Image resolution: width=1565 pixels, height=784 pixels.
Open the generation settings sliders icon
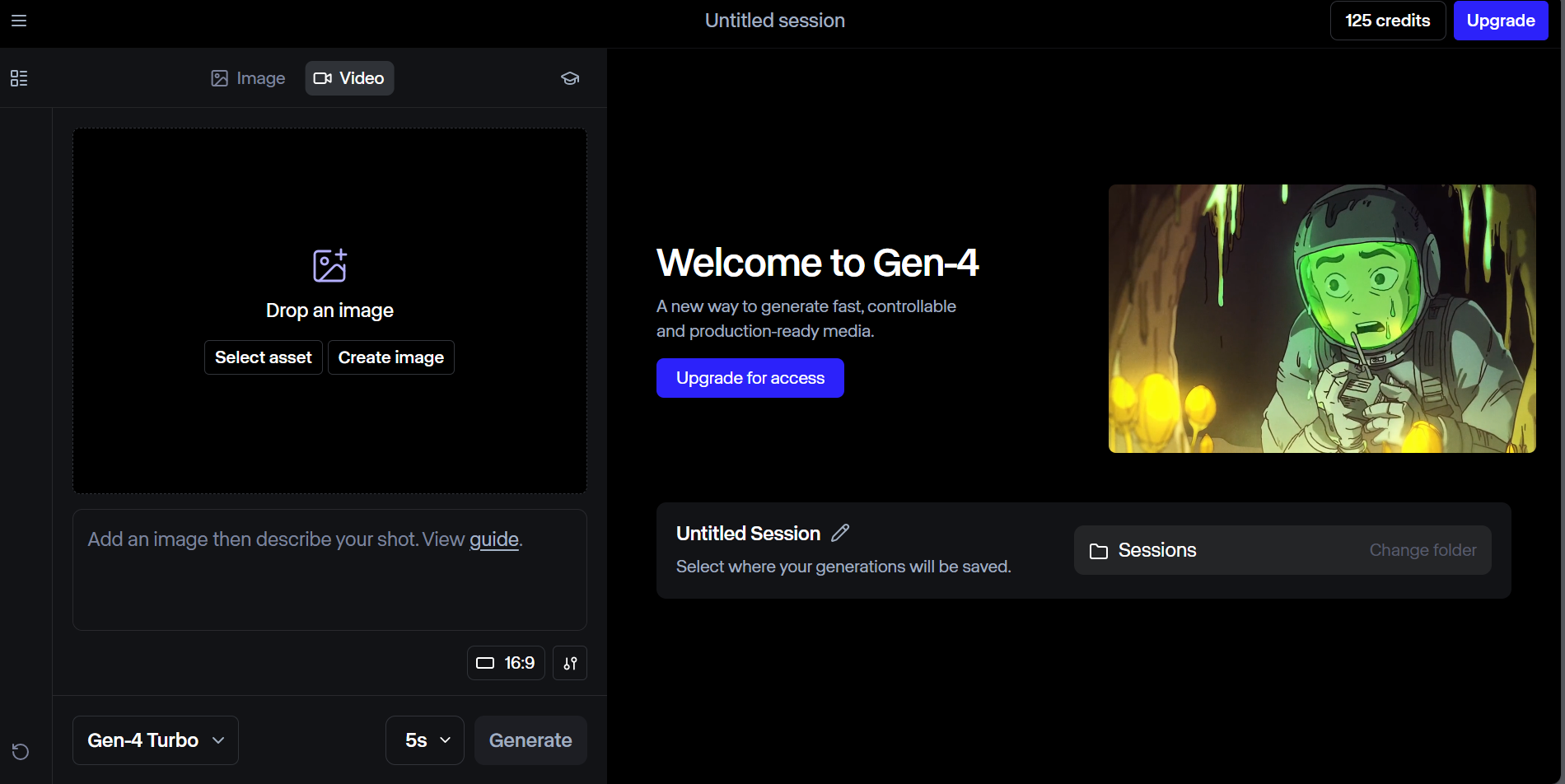point(570,663)
